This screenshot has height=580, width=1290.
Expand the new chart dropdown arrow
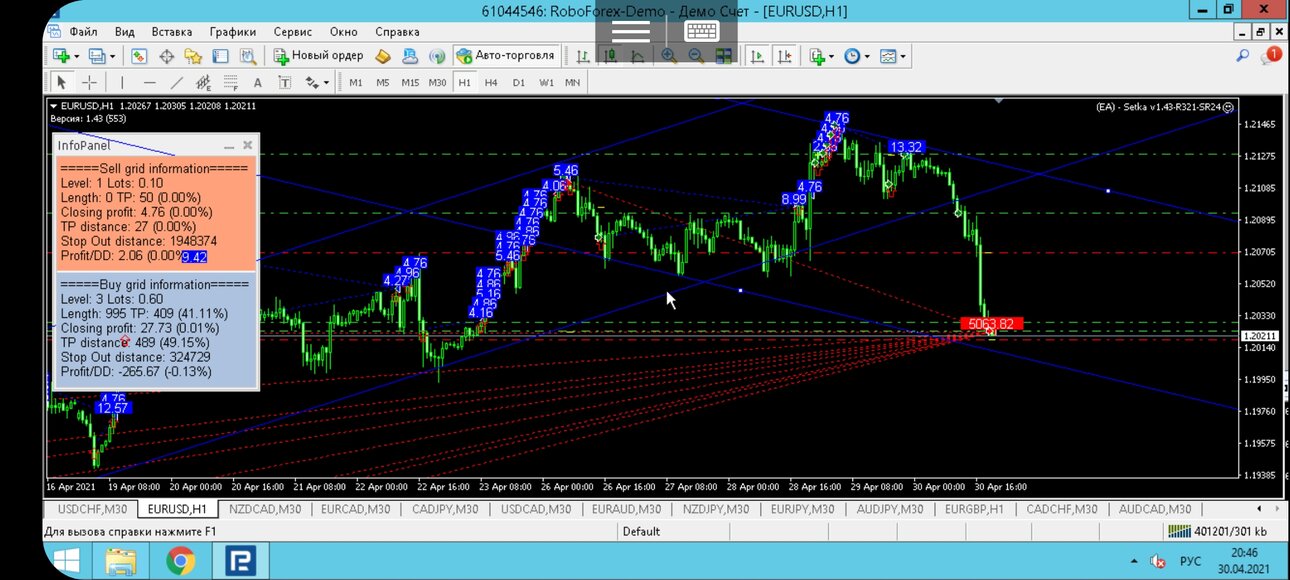point(77,56)
